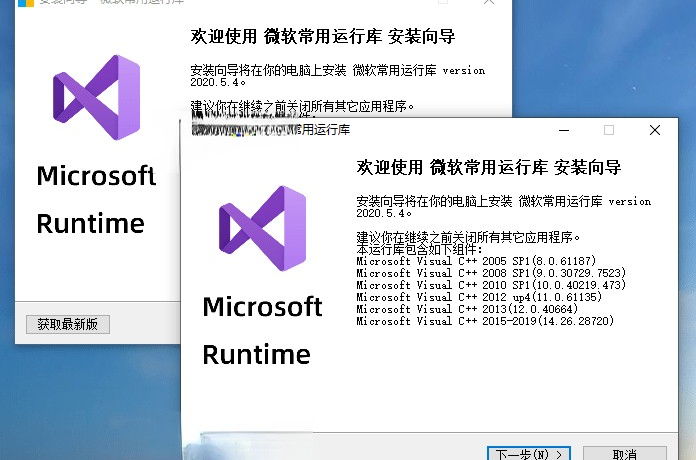Screen dimensions: 696x460
Task: Click 'Visual C++ 2005 SP1(8.0.61187)' line
Action: pyautogui.click(x=476, y=261)
